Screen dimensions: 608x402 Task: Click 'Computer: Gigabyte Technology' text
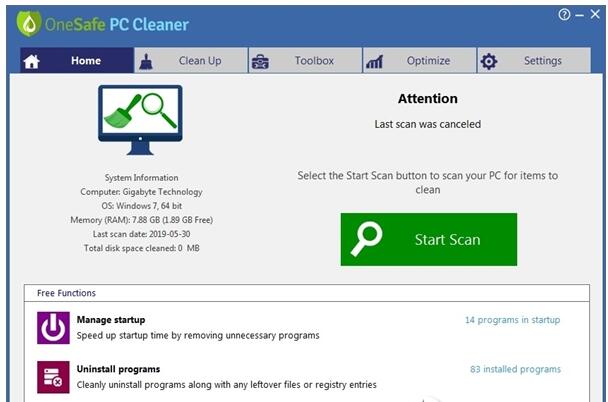click(142, 192)
